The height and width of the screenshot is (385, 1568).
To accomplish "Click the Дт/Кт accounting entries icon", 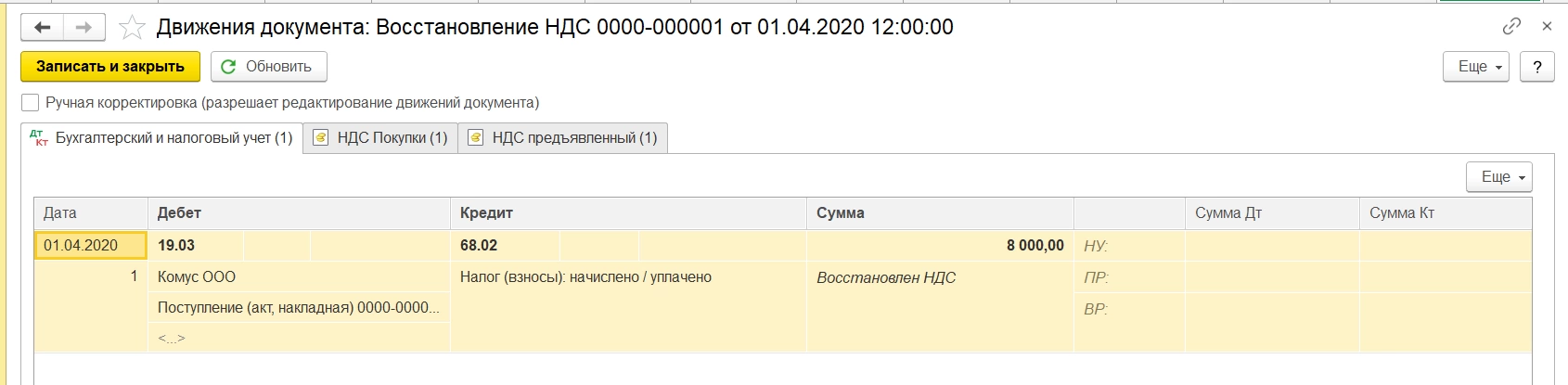I will tap(39, 138).
